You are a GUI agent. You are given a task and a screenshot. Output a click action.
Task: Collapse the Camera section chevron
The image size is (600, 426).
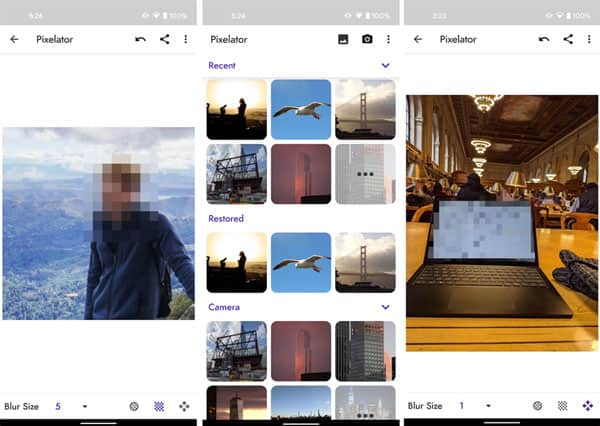click(x=386, y=307)
